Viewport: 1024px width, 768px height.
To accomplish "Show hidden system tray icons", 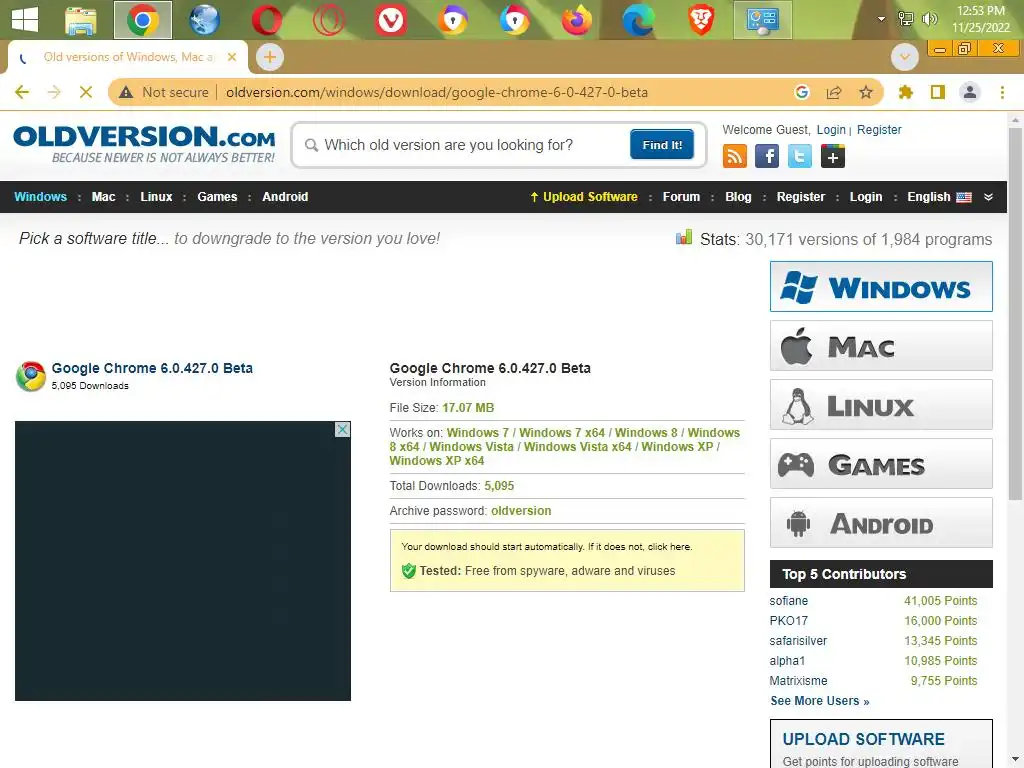I will pos(881,19).
